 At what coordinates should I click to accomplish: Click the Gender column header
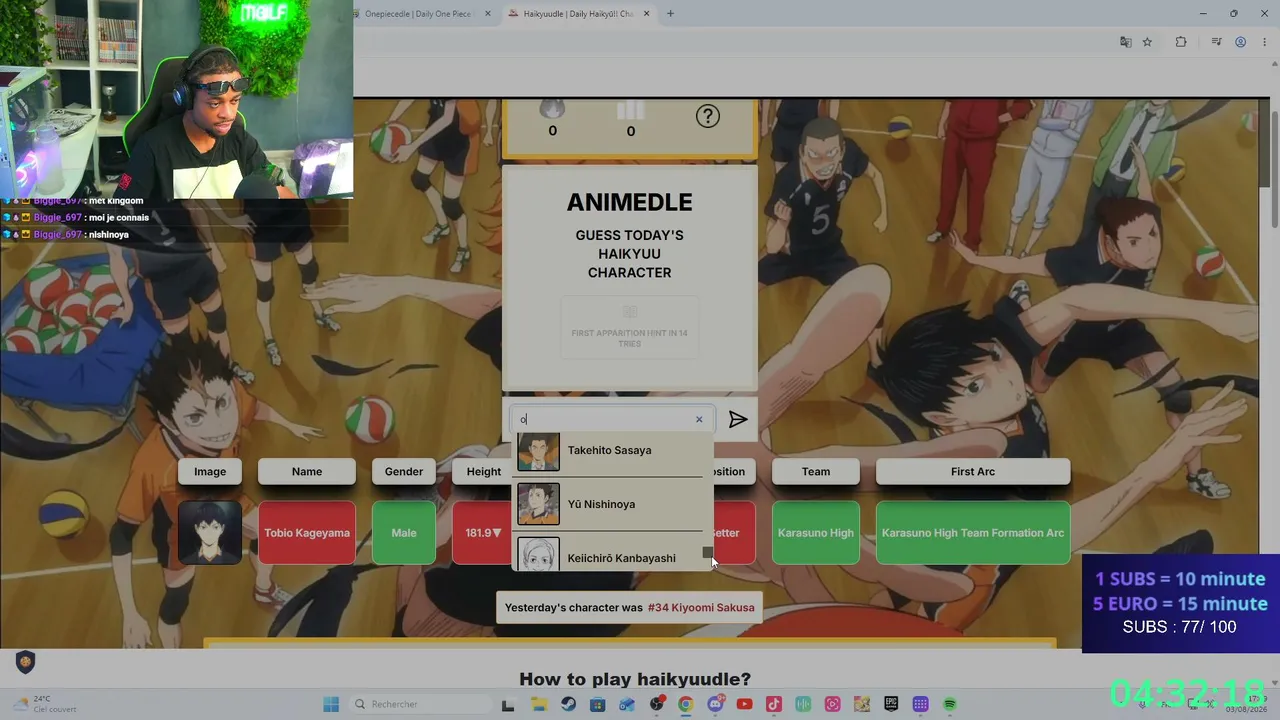(404, 472)
